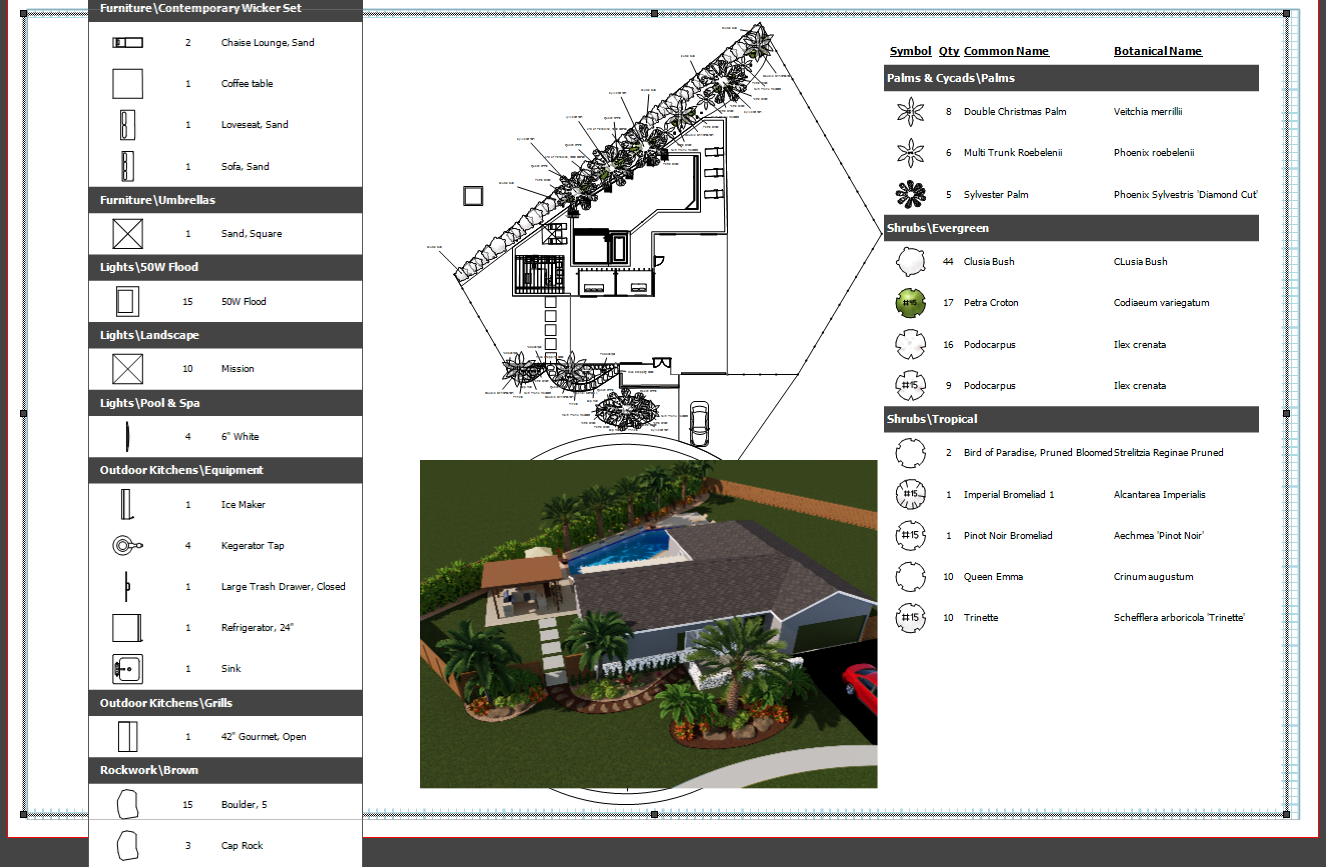1326x867 pixels.
Task: Select the Palms & Cycads\Palms header bar
Action: pos(1071,78)
